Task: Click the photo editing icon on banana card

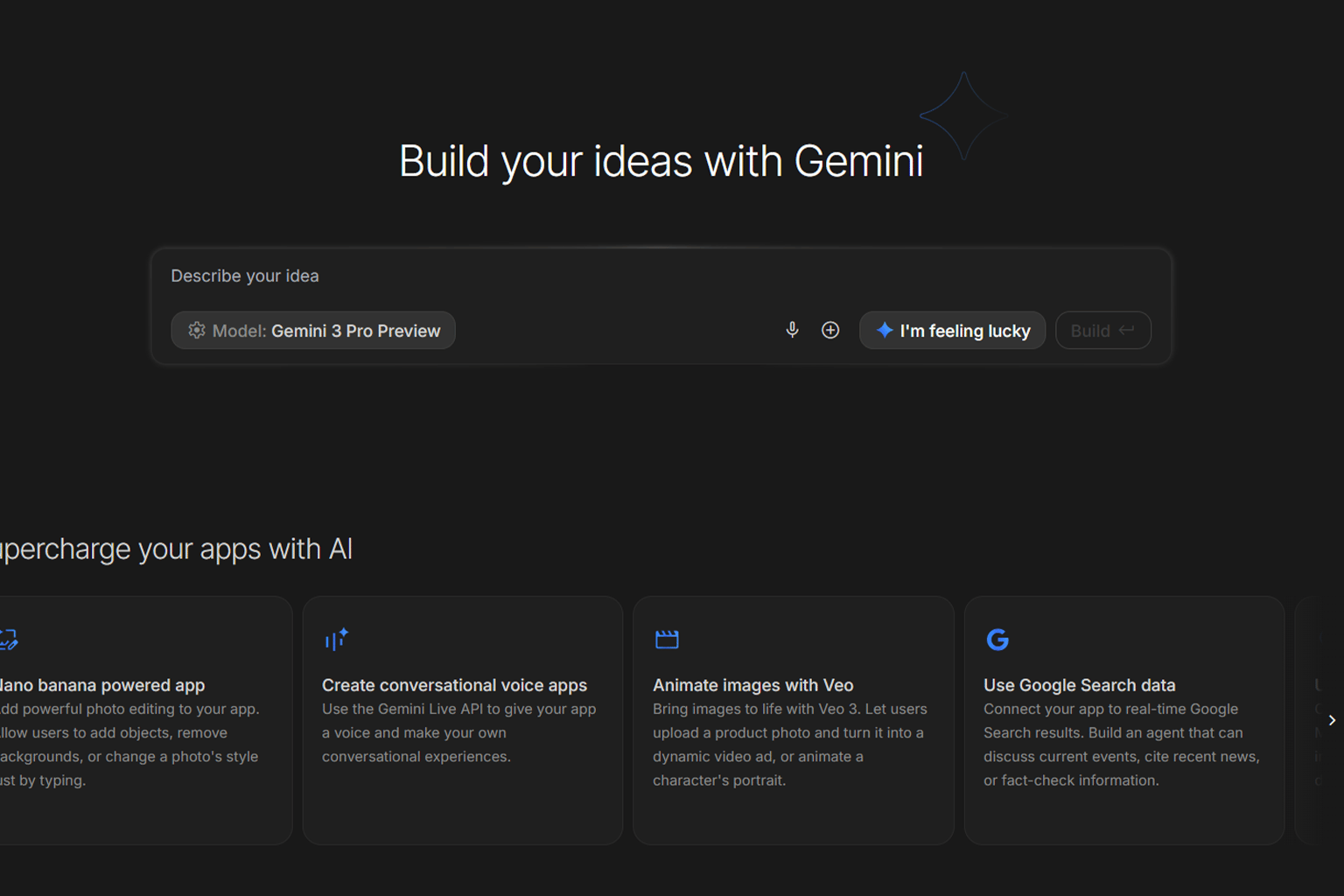Action: coord(9,640)
